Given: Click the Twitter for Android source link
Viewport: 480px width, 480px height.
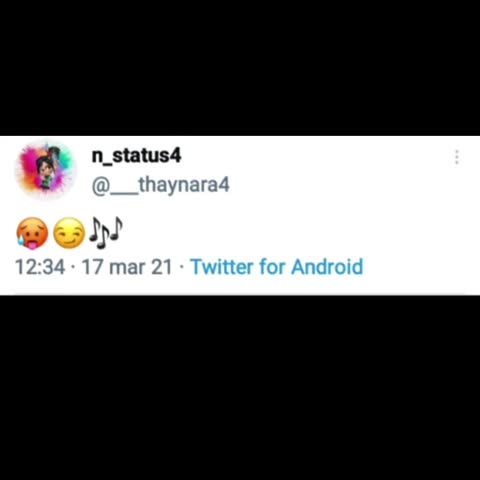Looking at the screenshot, I should click(277, 267).
